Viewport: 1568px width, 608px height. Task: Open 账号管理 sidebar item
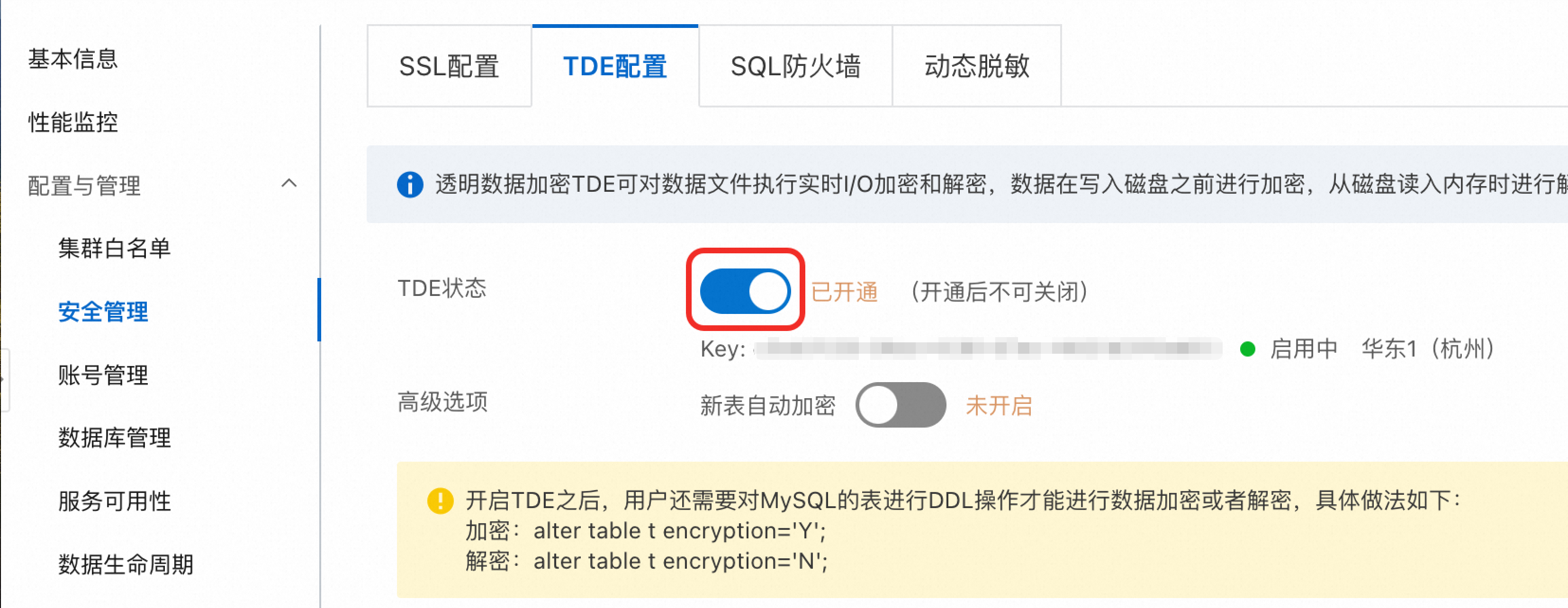coord(103,375)
